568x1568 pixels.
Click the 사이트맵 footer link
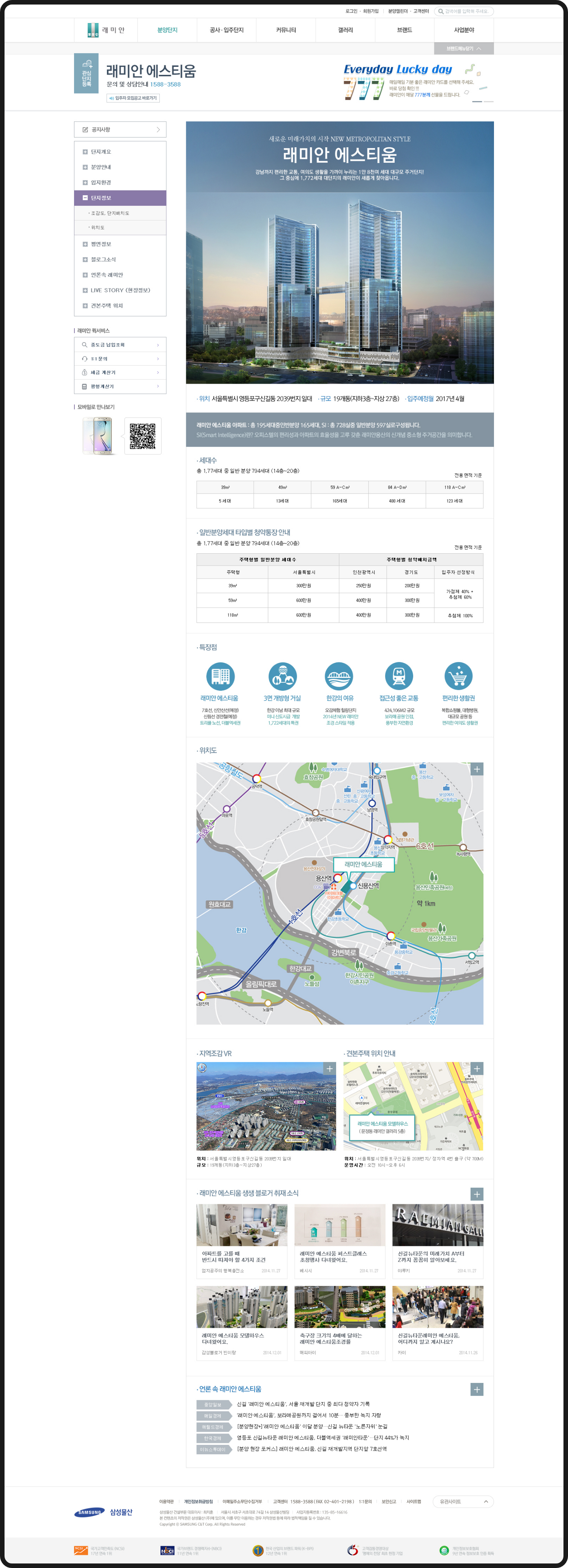(414, 1502)
